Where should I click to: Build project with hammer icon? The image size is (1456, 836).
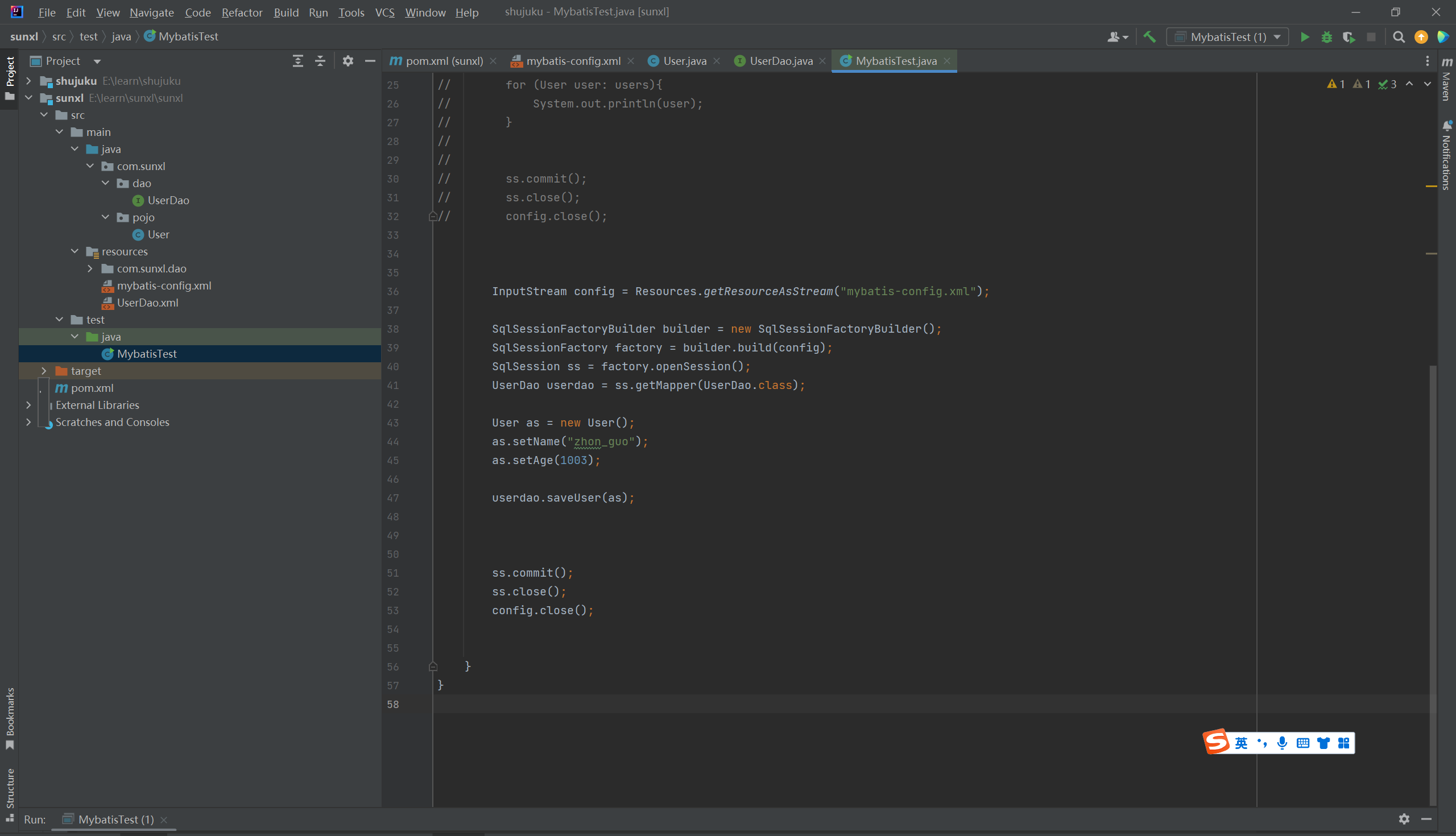click(x=1149, y=38)
